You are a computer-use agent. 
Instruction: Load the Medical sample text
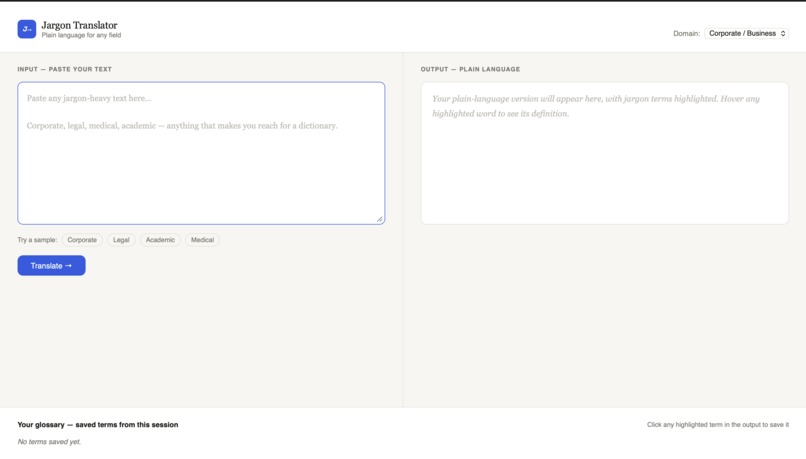click(x=203, y=240)
